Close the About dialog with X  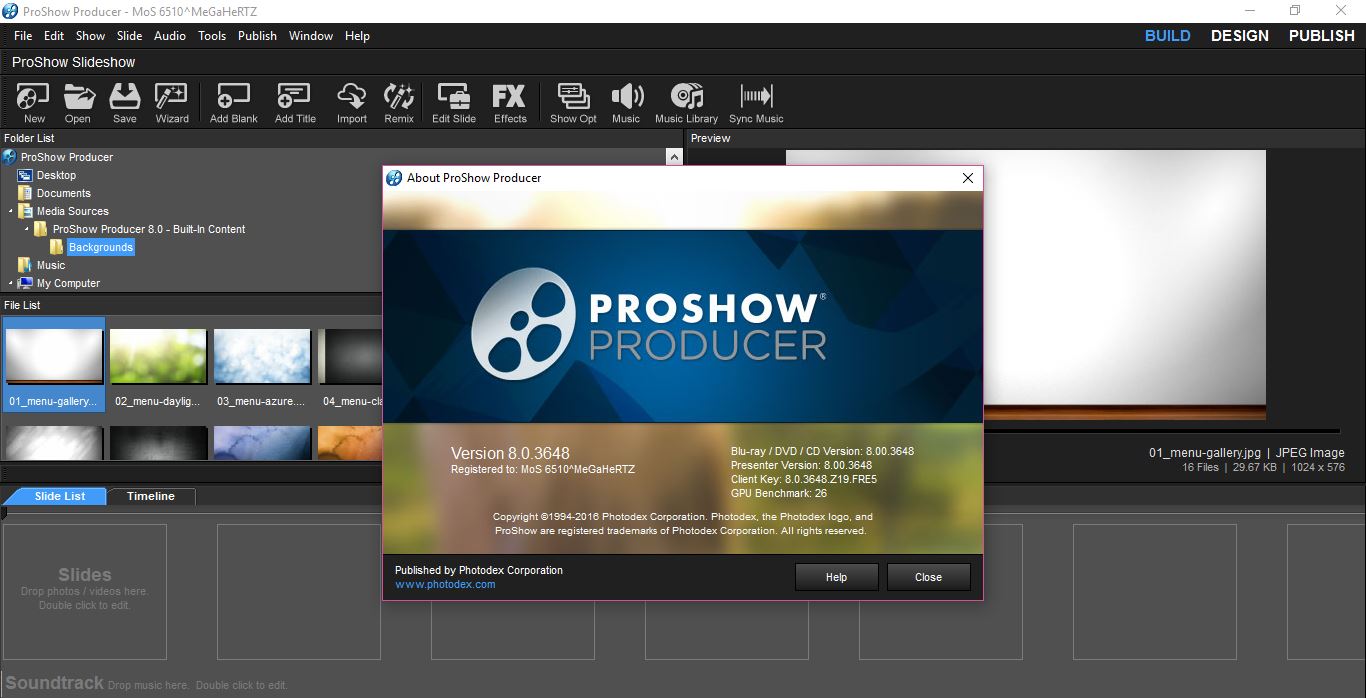[967, 178]
